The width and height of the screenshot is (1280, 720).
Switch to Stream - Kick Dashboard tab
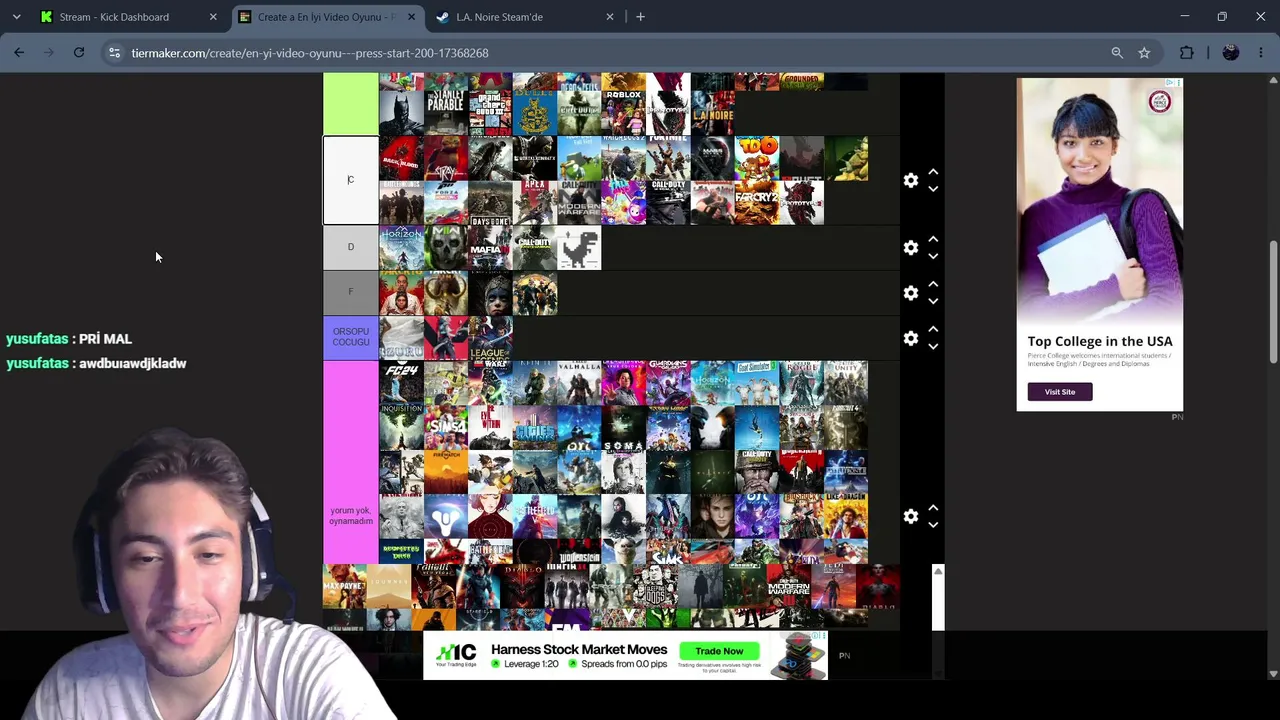pyautogui.click(x=128, y=17)
